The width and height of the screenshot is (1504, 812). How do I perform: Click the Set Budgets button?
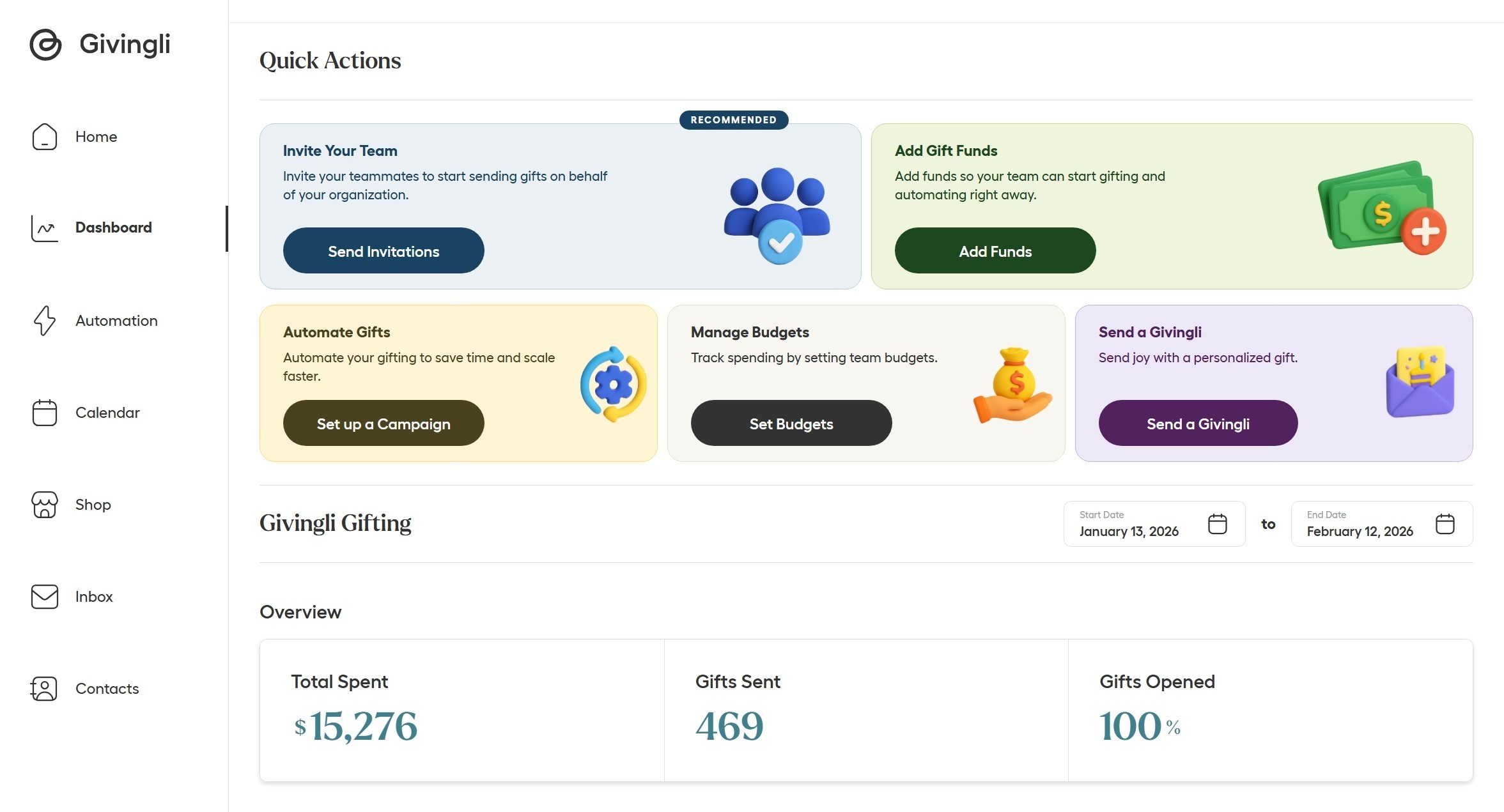point(791,423)
